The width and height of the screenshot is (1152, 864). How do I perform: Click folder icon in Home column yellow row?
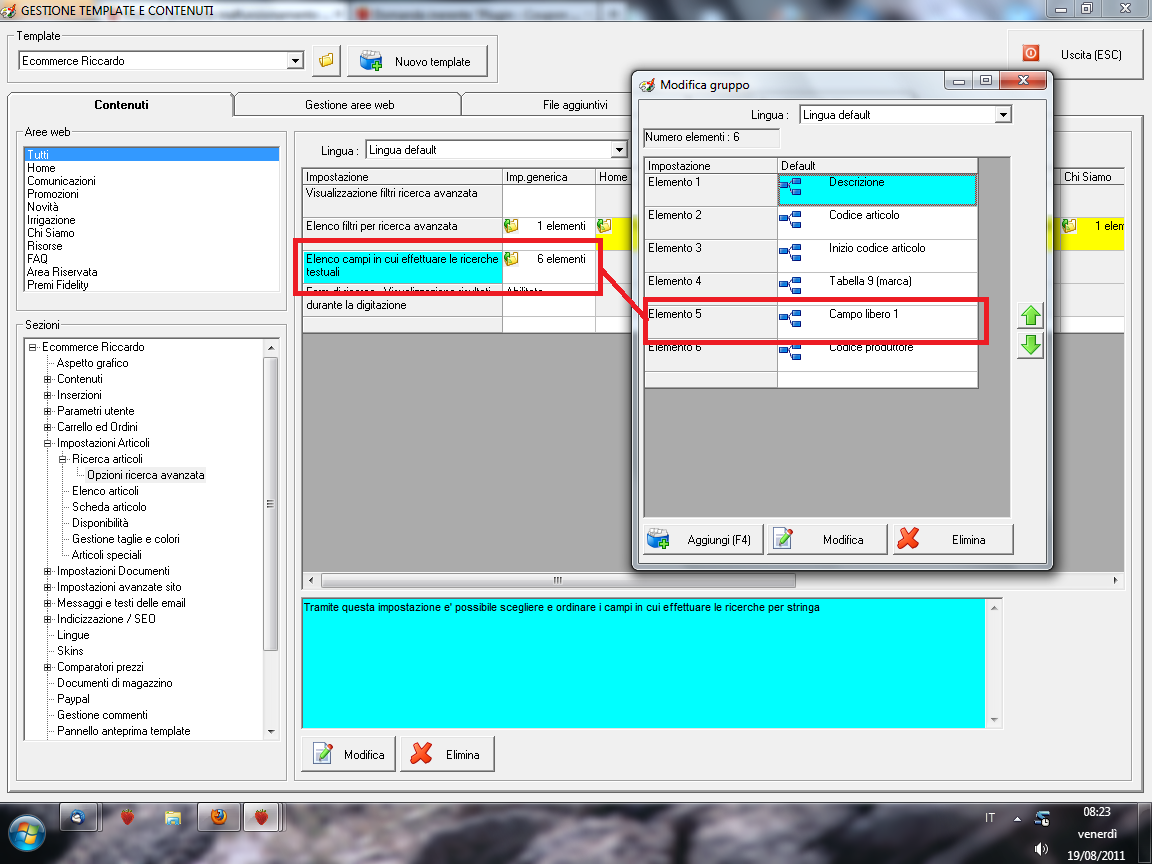pos(604,226)
